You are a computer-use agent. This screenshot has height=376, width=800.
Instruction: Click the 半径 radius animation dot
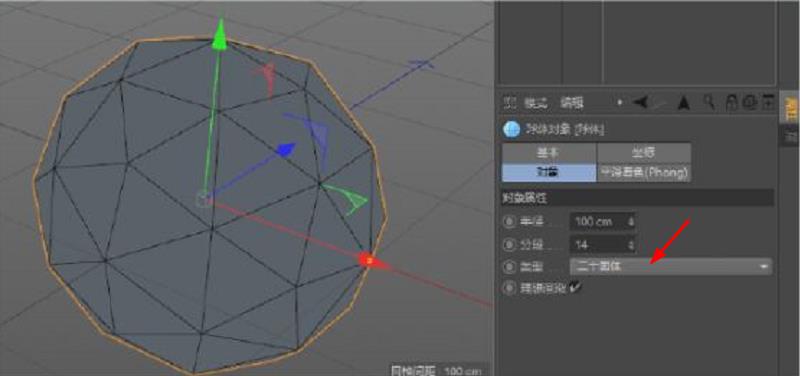(x=509, y=221)
